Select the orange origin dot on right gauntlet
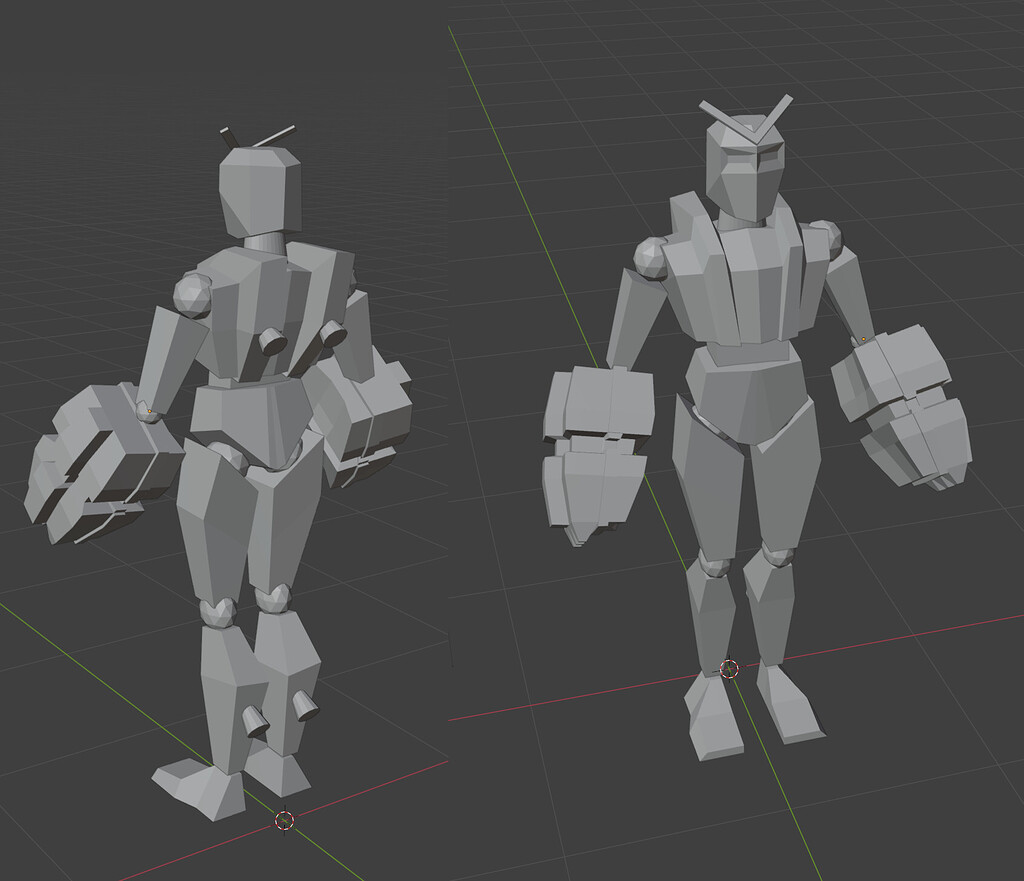The height and width of the screenshot is (881, 1024). [864, 339]
